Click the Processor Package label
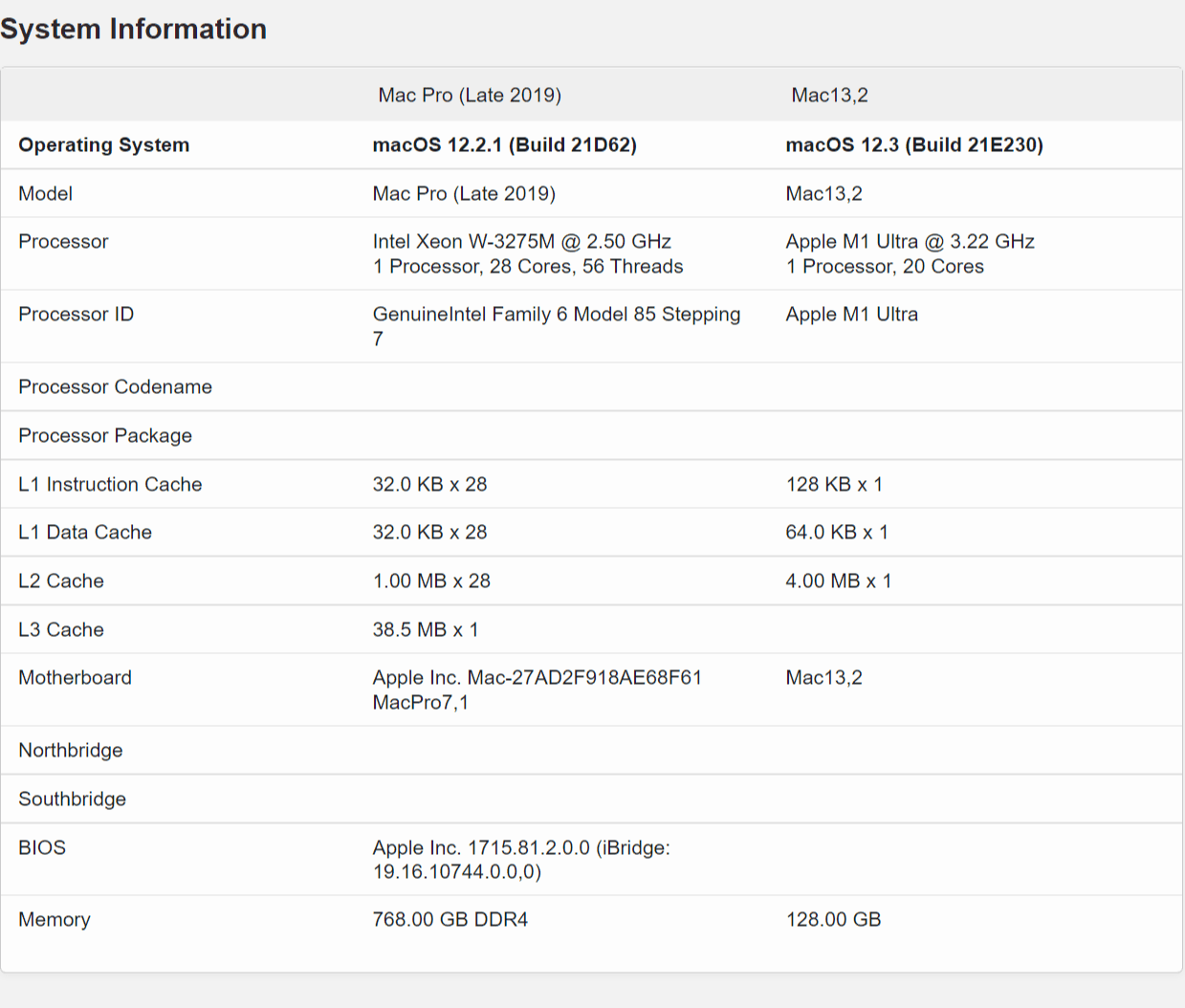Viewport: 1185px width, 1008px height. pos(105,435)
